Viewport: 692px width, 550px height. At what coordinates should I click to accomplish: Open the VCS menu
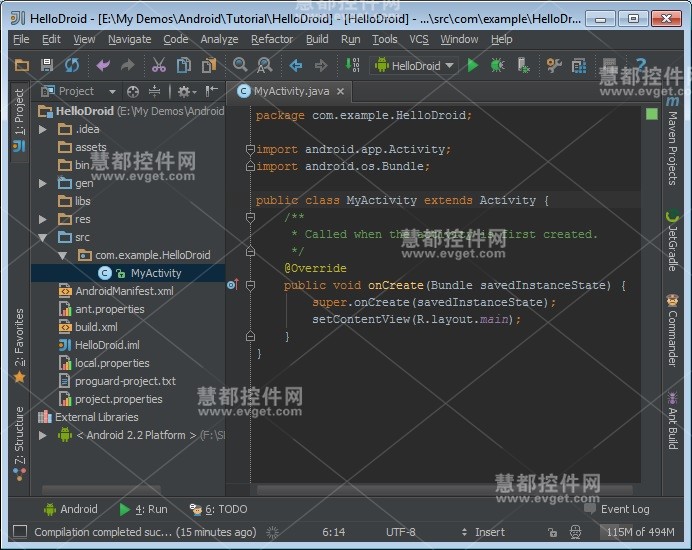(x=419, y=39)
